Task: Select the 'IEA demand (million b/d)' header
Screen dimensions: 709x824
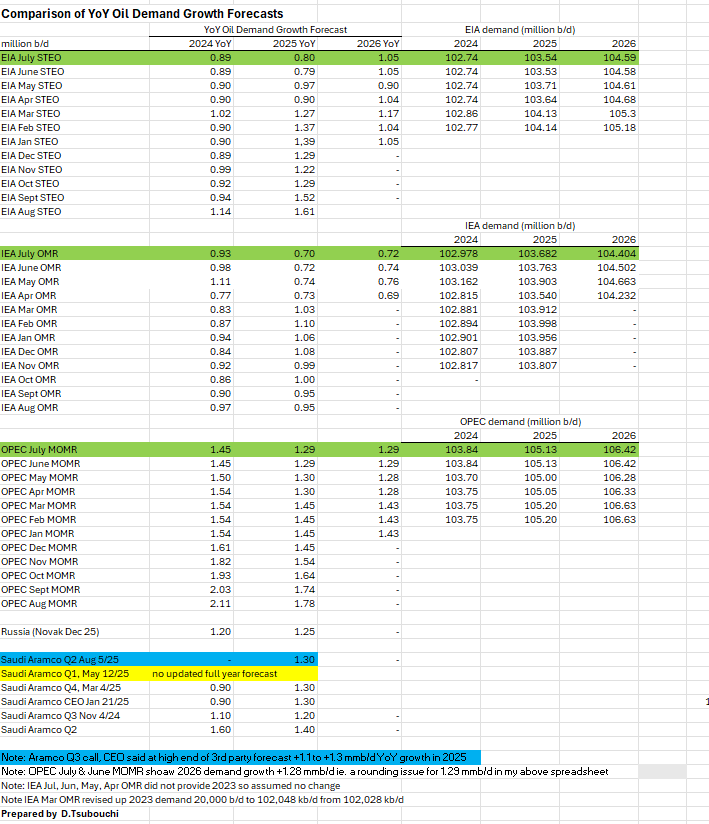Action: tap(520, 226)
